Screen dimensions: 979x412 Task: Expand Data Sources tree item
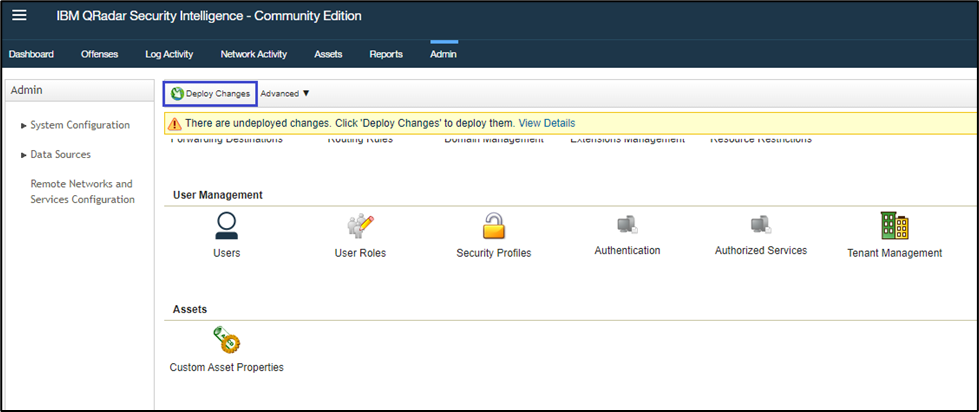pyautogui.click(x=24, y=155)
